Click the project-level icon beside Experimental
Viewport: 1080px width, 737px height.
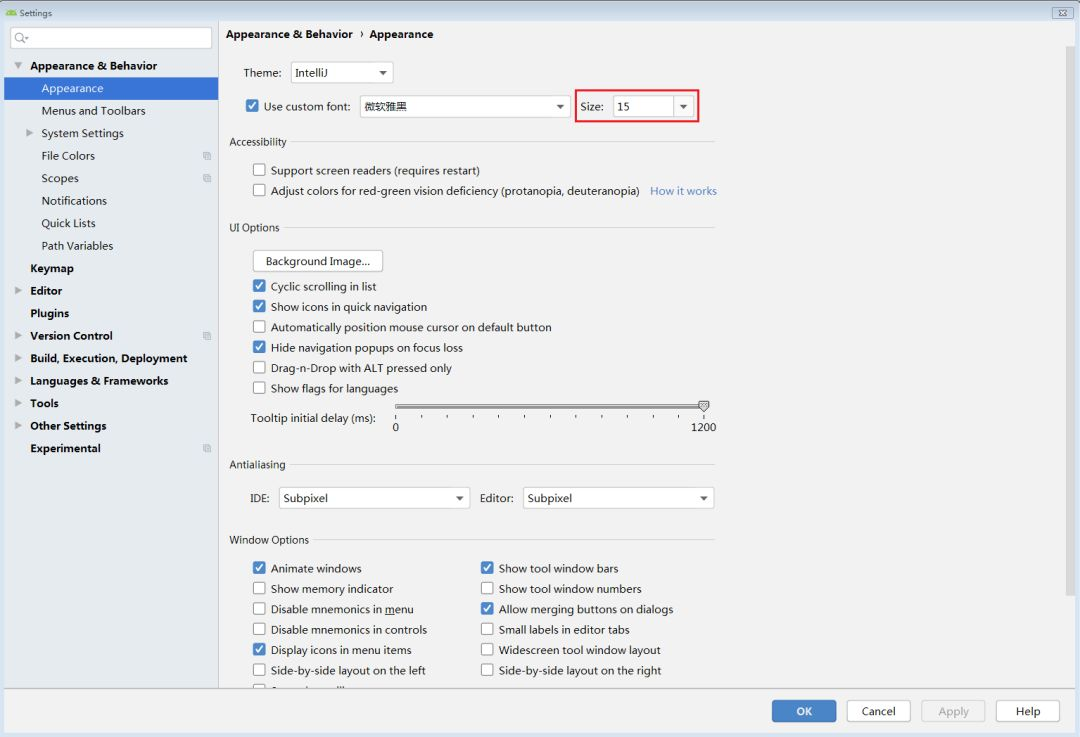point(207,449)
